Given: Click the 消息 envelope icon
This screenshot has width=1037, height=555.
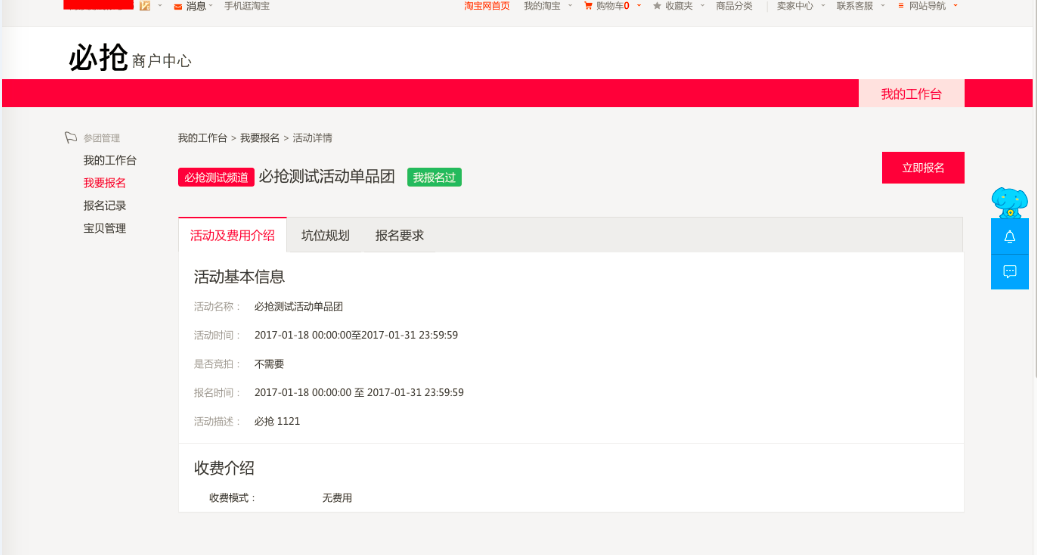Looking at the screenshot, I should point(178,6).
